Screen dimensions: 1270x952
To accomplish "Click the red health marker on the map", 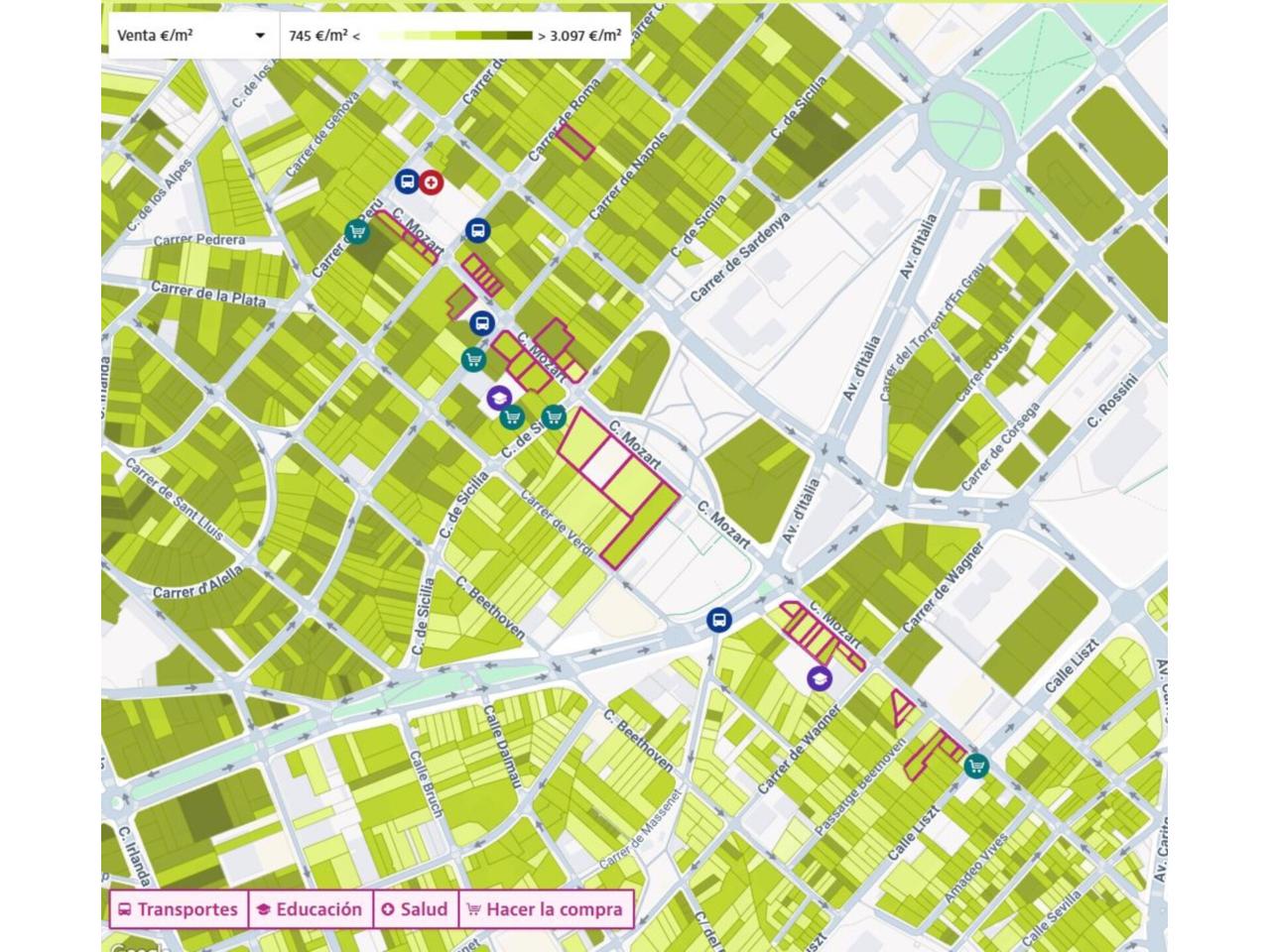I will [431, 181].
